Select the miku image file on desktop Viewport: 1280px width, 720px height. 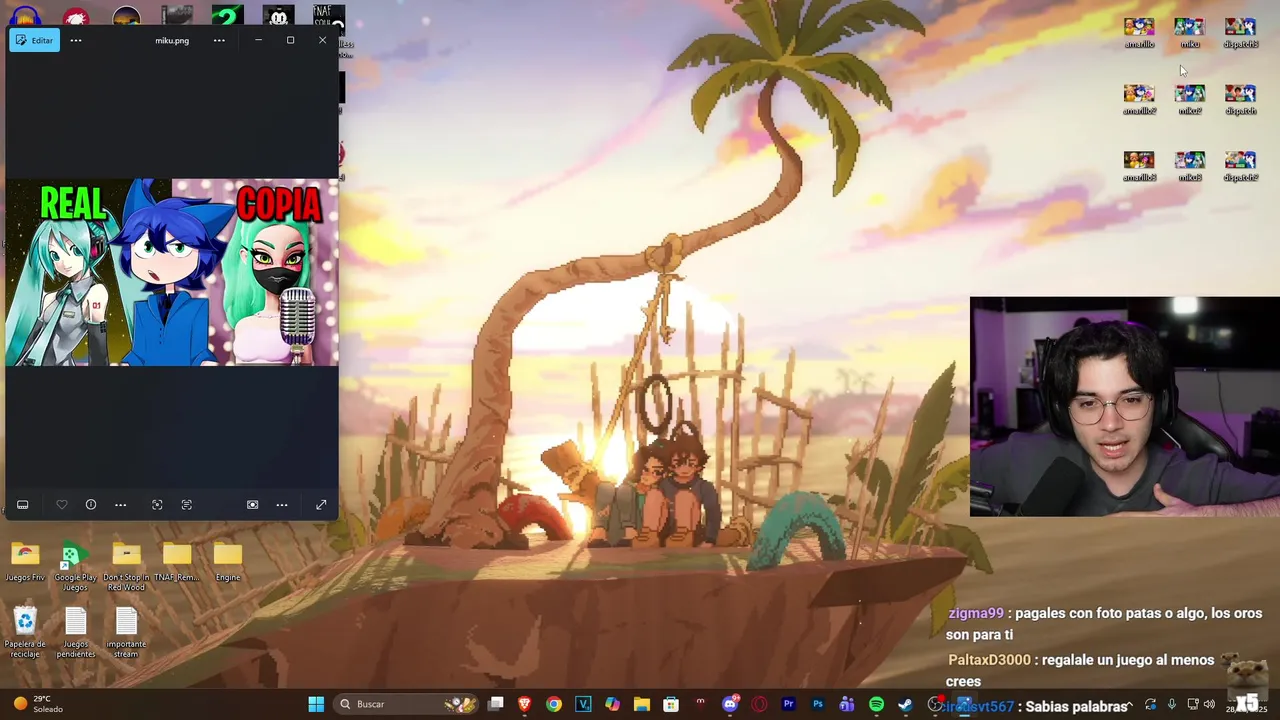coord(1189,32)
